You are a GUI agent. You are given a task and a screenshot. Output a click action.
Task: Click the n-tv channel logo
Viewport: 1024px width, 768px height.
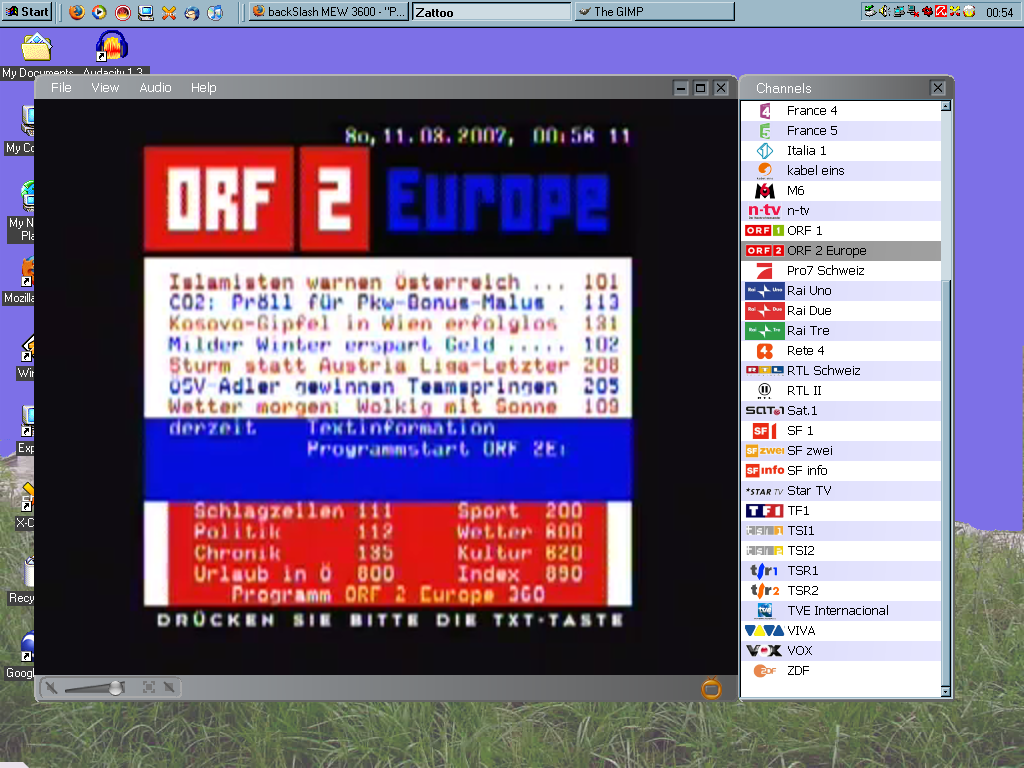(x=765, y=210)
